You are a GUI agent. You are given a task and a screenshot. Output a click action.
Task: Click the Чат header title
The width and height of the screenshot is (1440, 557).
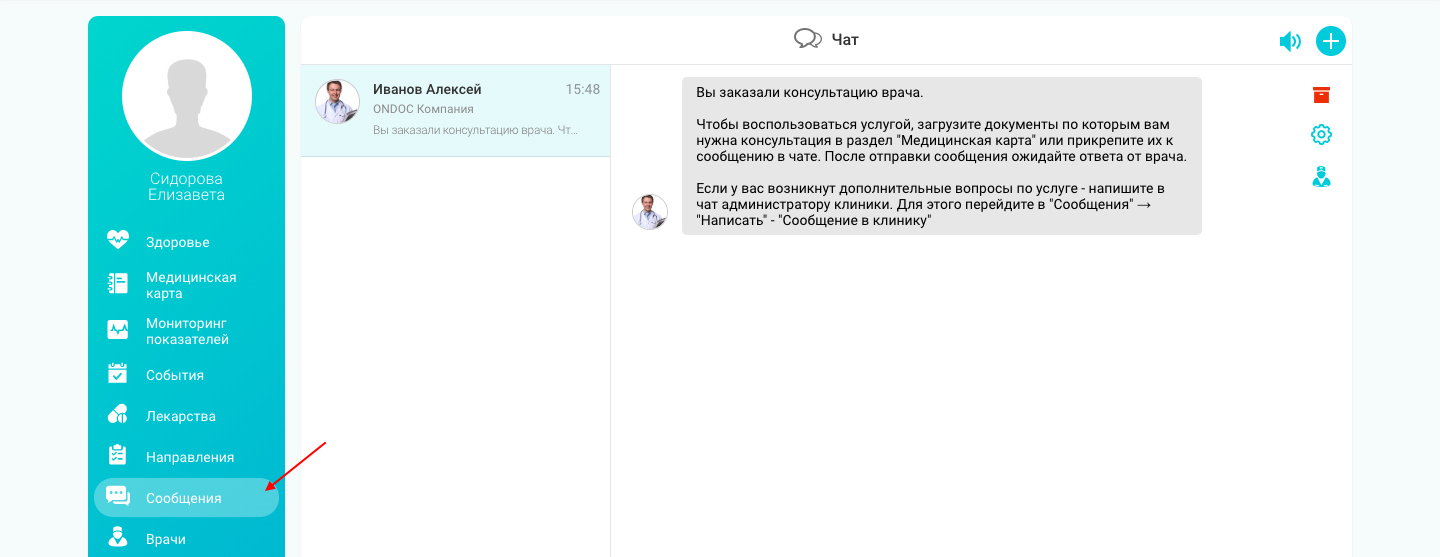pyautogui.click(x=846, y=40)
